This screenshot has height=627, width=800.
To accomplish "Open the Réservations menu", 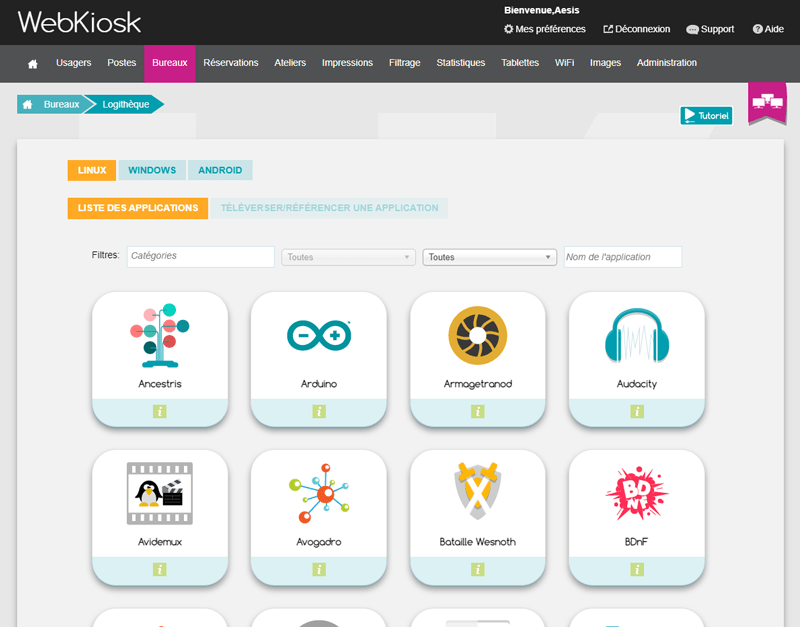I will click(231, 63).
